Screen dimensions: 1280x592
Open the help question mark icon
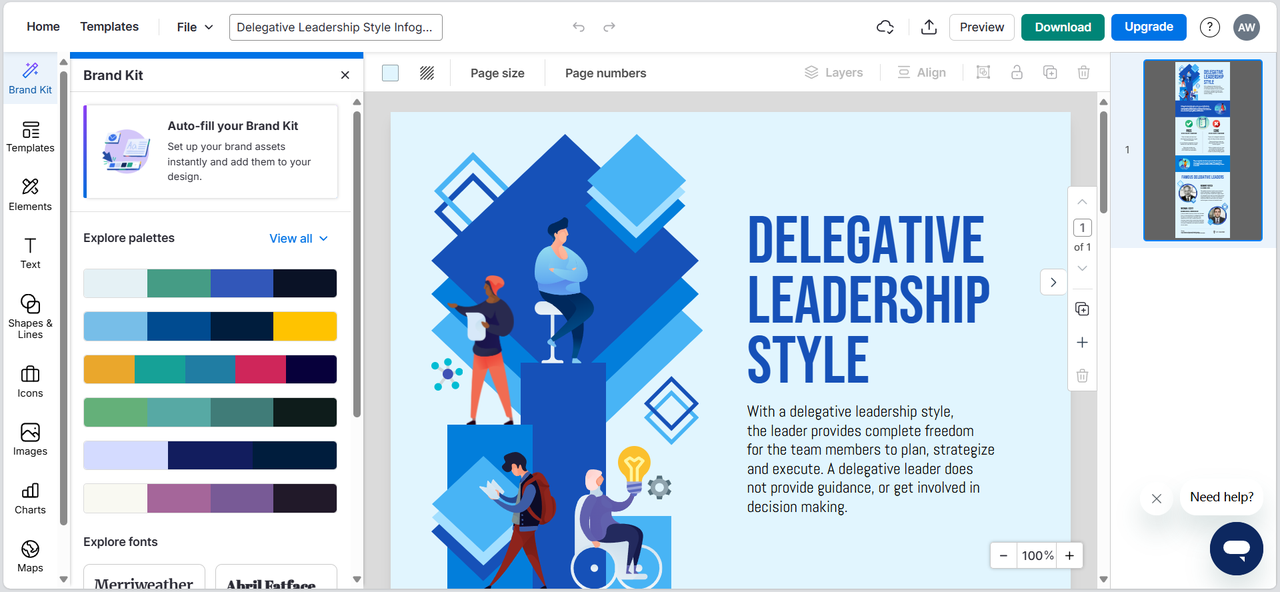1210,27
